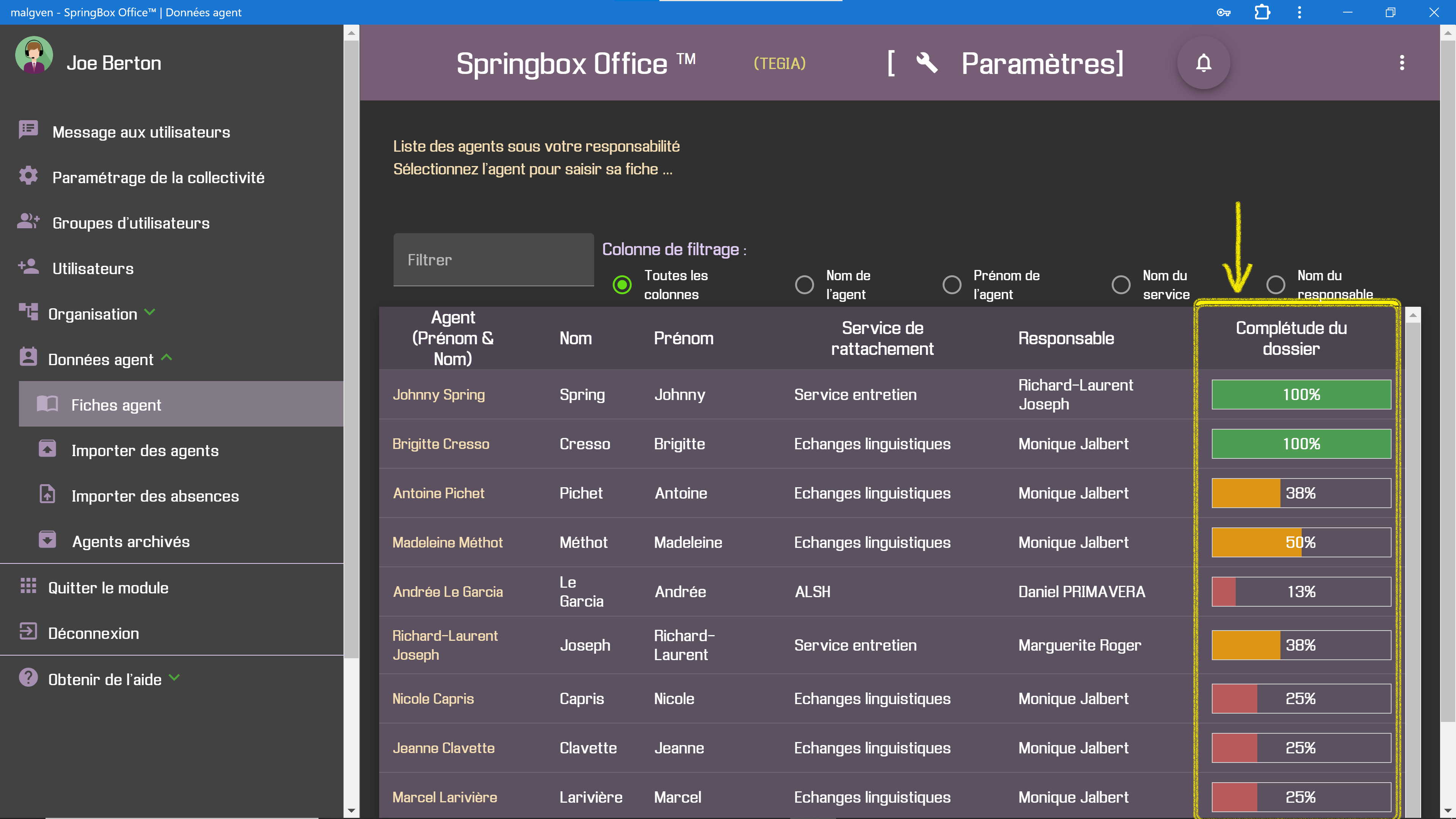Open the extensions puzzle icon in title bar
1456x819 pixels.
(1262, 13)
